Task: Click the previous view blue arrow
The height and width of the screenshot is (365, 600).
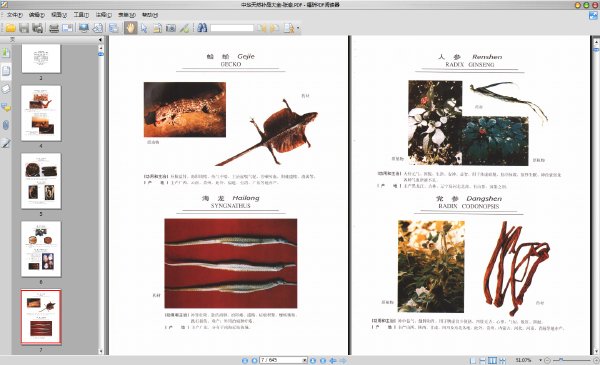Action: tap(333, 360)
